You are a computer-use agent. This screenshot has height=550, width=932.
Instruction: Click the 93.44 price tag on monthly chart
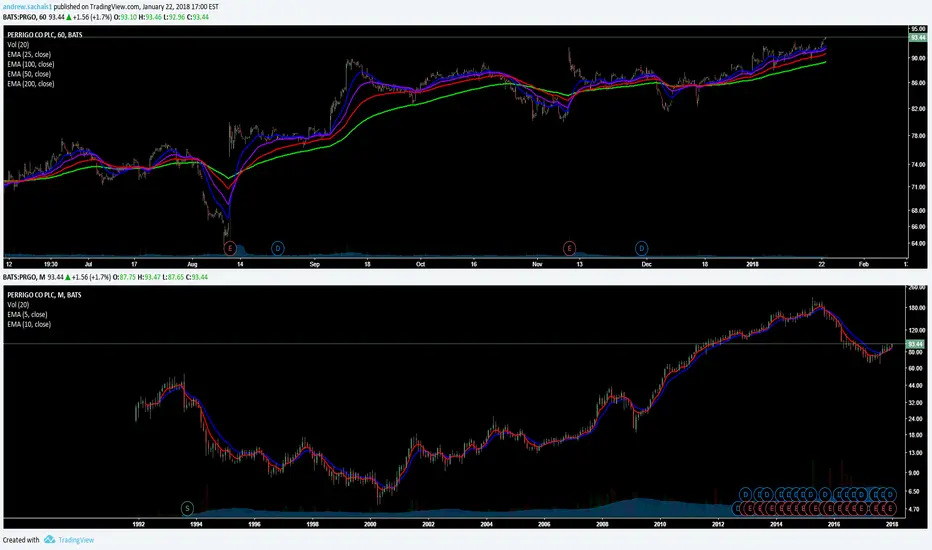[915, 344]
